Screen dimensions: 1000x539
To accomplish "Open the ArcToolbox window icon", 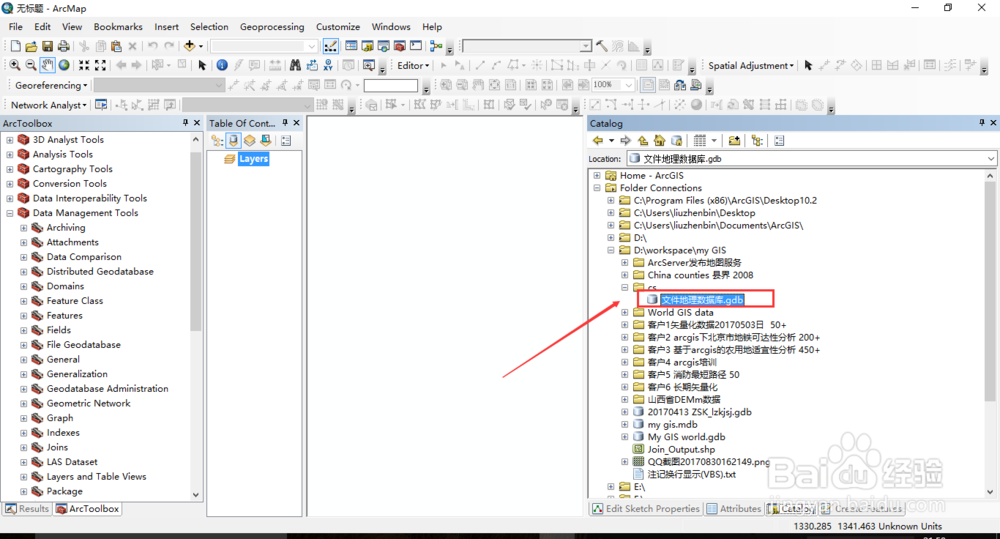I will click(x=400, y=46).
